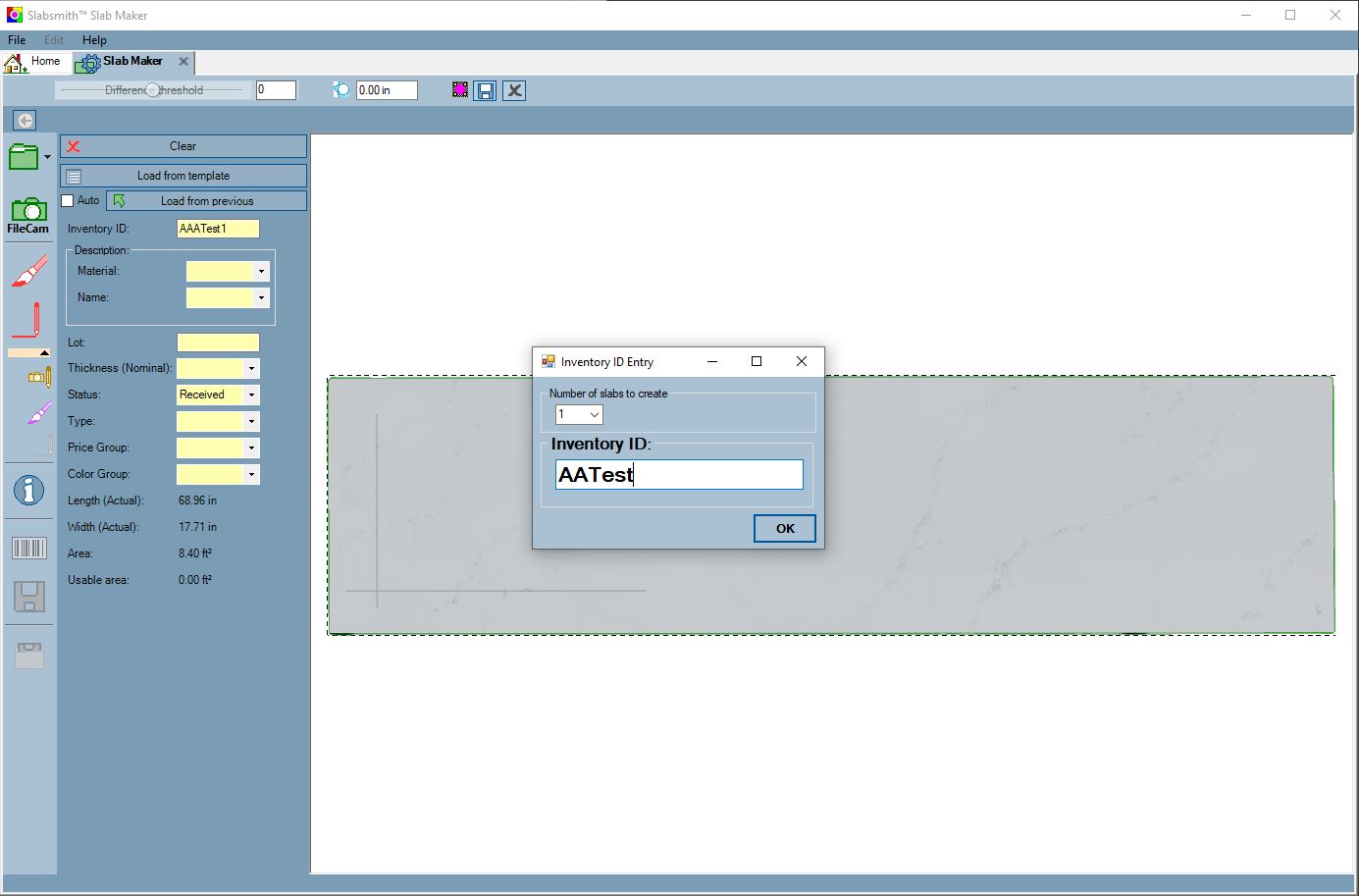Click the back arrow collapse icon
Image resolution: width=1359 pixels, height=896 pixels.
(x=26, y=121)
